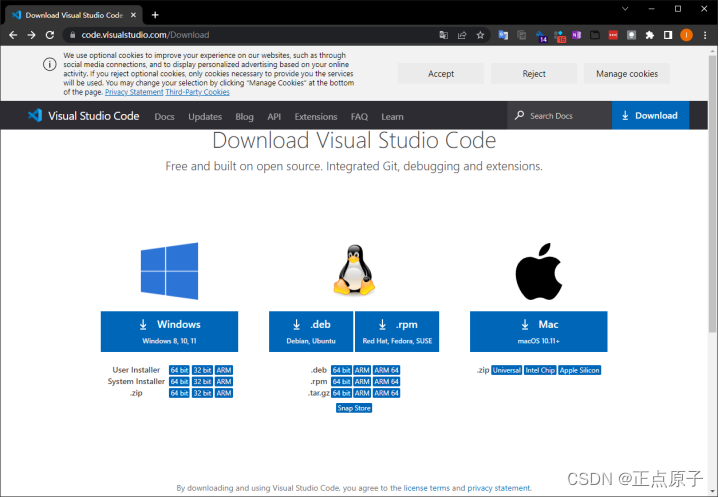The height and width of the screenshot is (497, 719).
Task: Click the cookie notice info icon
Action: point(50,64)
